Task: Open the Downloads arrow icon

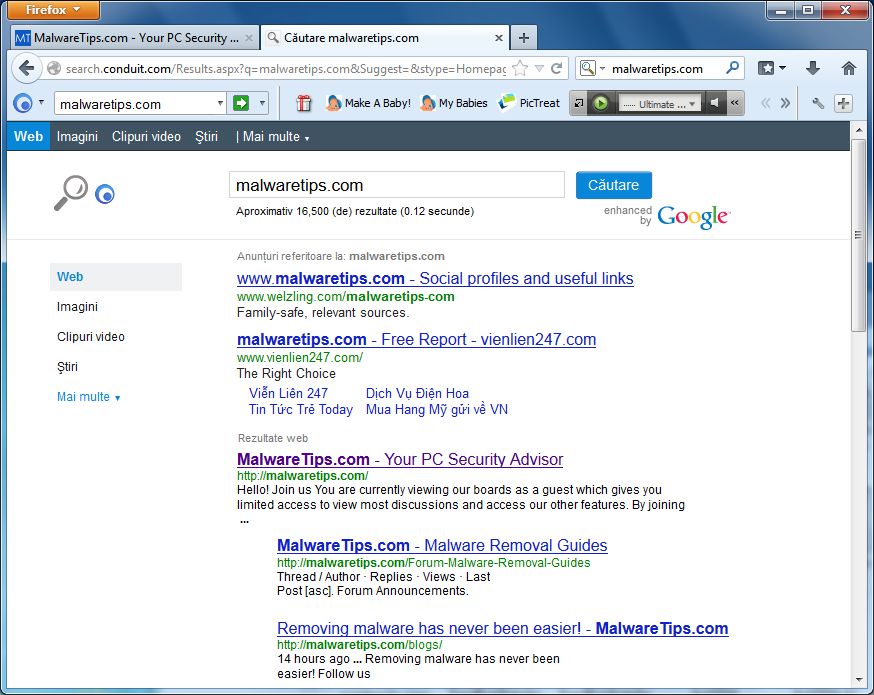Action: point(813,69)
